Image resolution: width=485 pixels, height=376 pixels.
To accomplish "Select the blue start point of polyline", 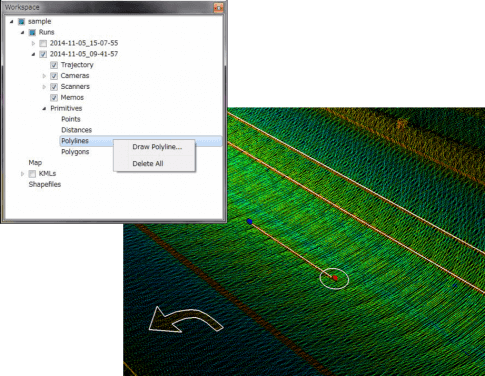I will coord(249,221).
